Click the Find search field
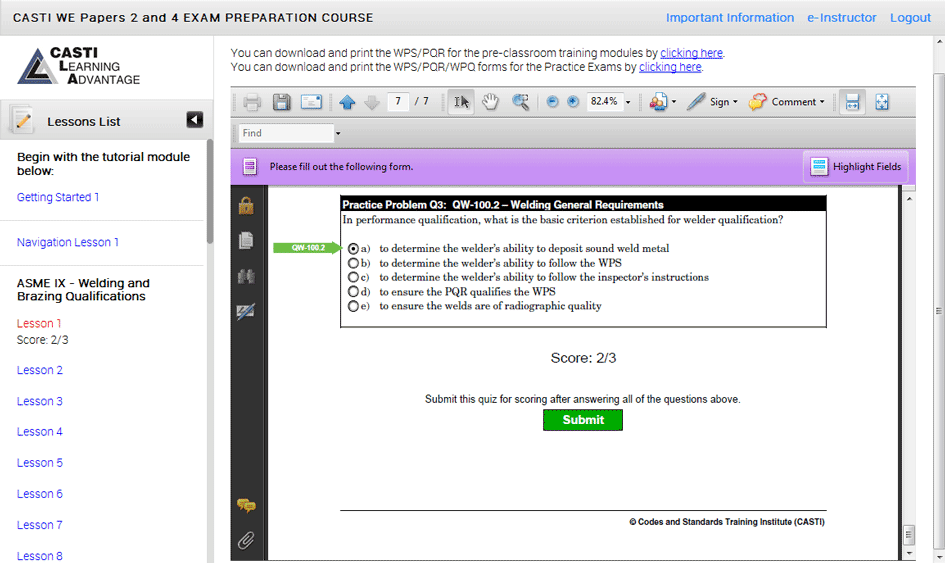 (x=286, y=133)
